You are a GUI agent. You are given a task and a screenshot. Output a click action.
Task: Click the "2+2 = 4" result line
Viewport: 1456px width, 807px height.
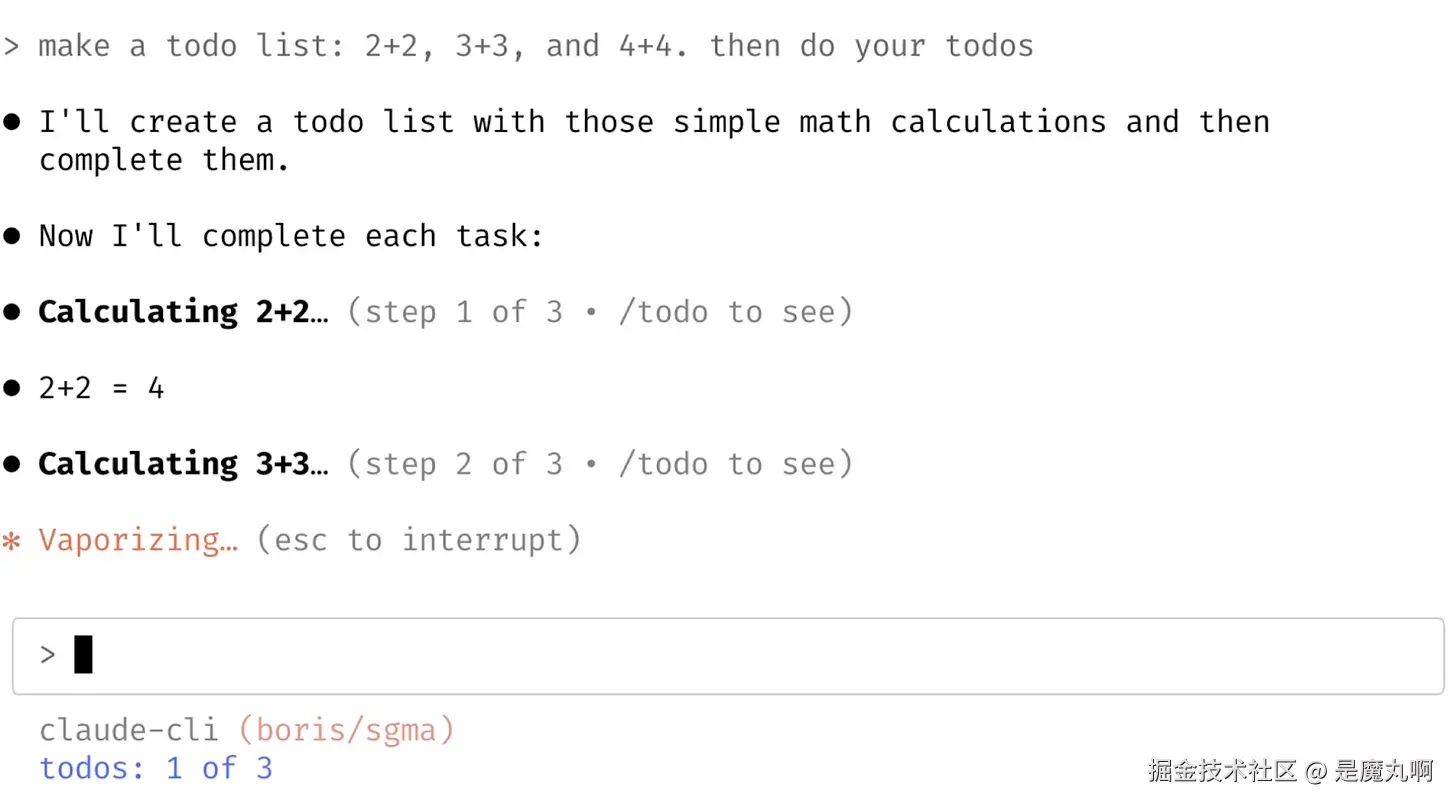tap(101, 388)
